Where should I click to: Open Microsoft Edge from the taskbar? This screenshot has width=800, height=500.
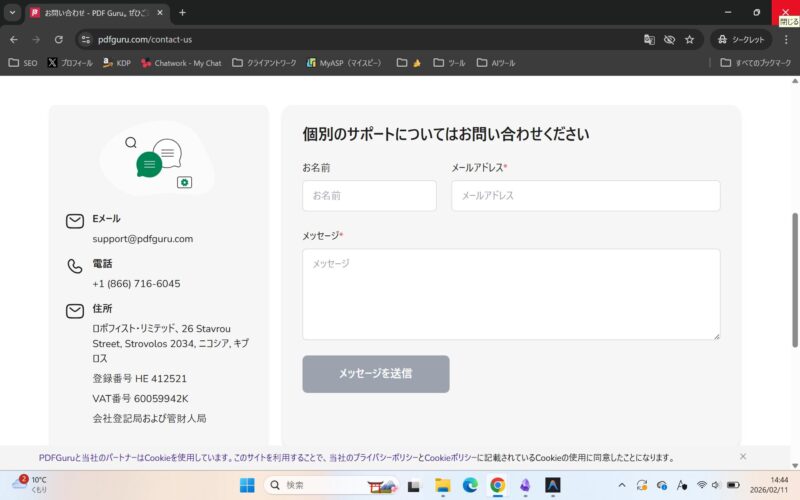click(470, 485)
